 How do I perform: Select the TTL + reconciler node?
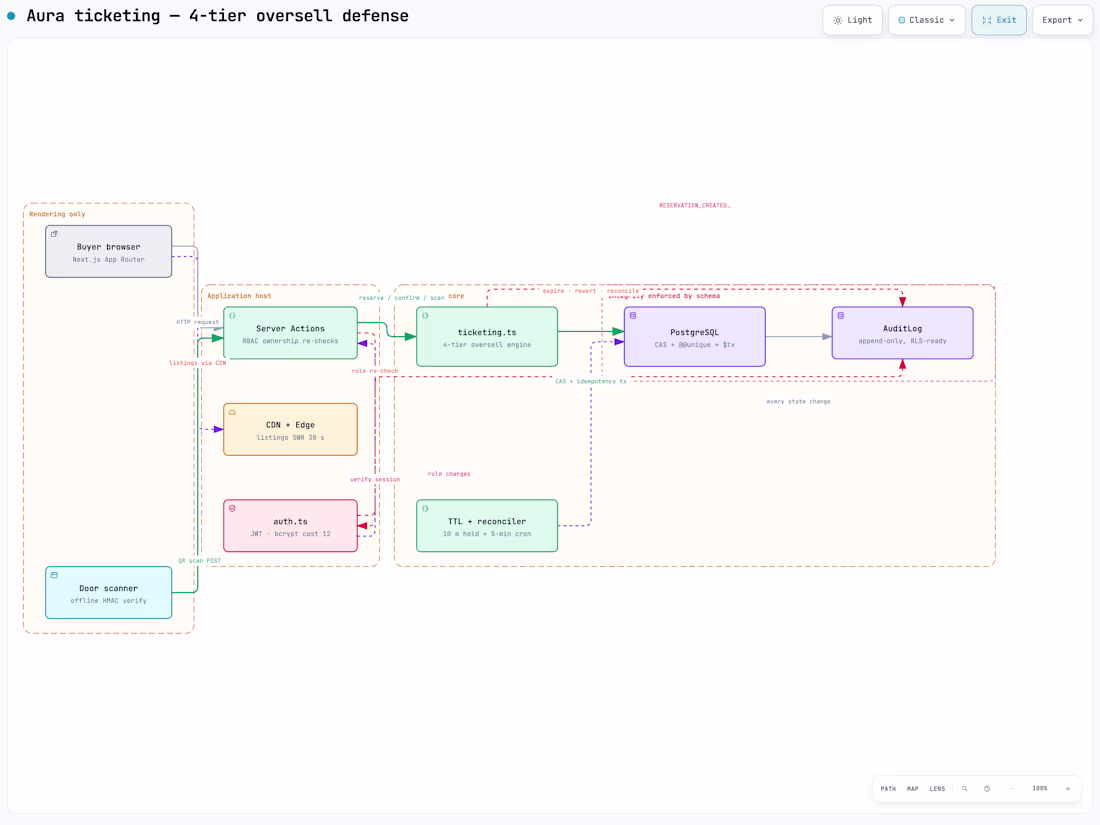tap(487, 526)
